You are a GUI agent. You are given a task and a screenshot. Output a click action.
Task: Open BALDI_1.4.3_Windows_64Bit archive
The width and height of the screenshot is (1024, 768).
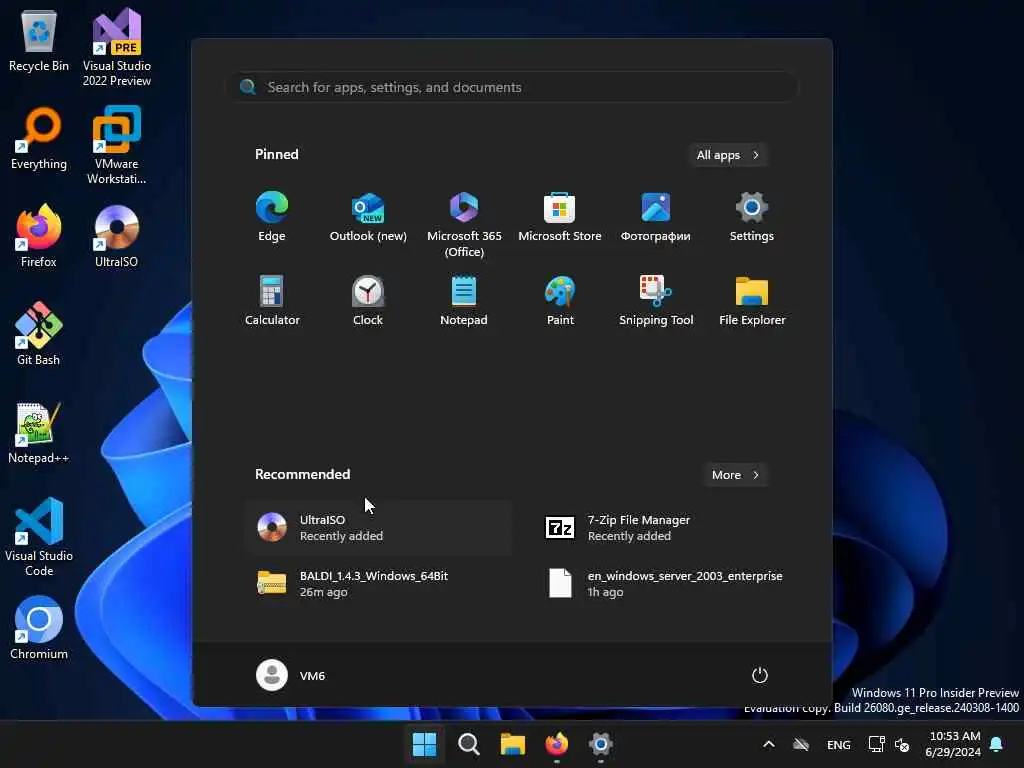click(x=379, y=583)
